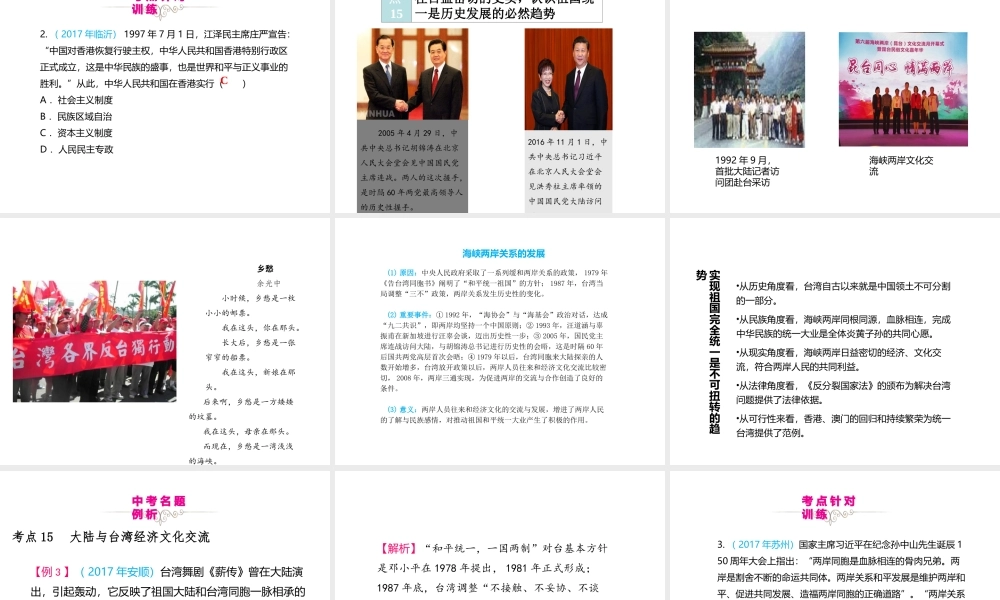The width and height of the screenshot is (1000, 600).
Task: Click the poem line 后来啊, 乡愁是一方矮矮
Action: (248, 402)
